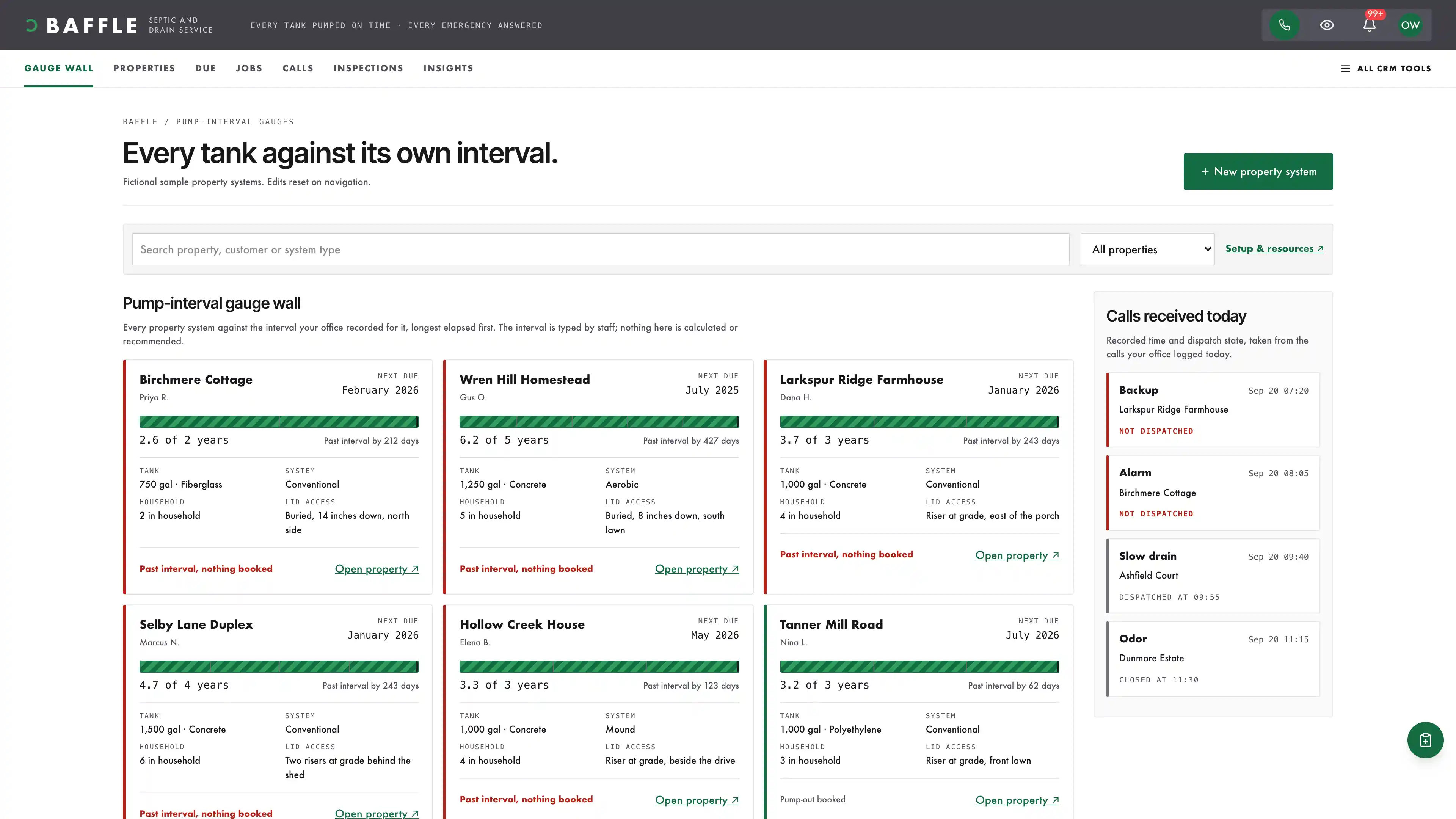Open the Backup call card for Larkspur Ridge

pyautogui.click(x=1213, y=410)
